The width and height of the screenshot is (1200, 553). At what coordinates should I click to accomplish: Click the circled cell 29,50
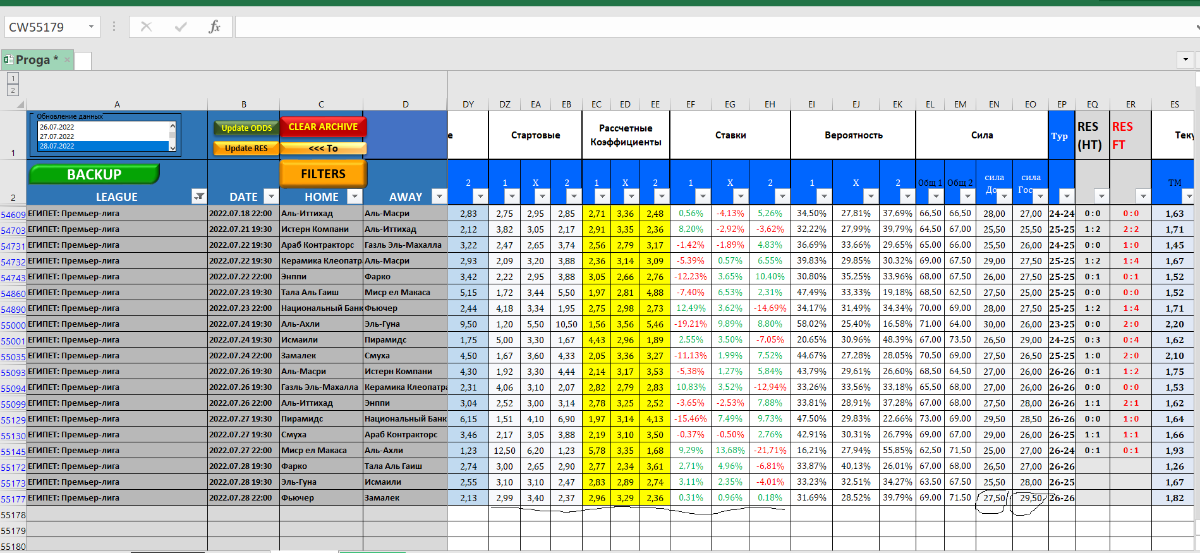pyautogui.click(x=1030, y=497)
